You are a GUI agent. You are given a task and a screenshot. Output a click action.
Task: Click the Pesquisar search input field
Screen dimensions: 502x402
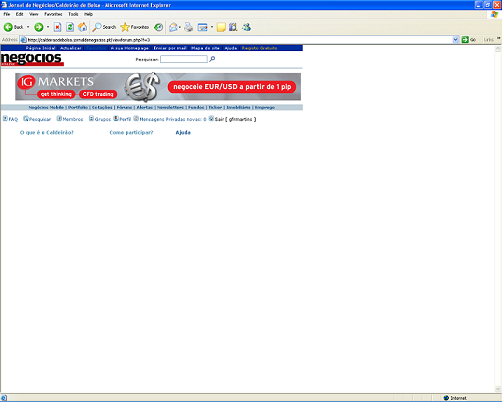[x=184, y=59]
